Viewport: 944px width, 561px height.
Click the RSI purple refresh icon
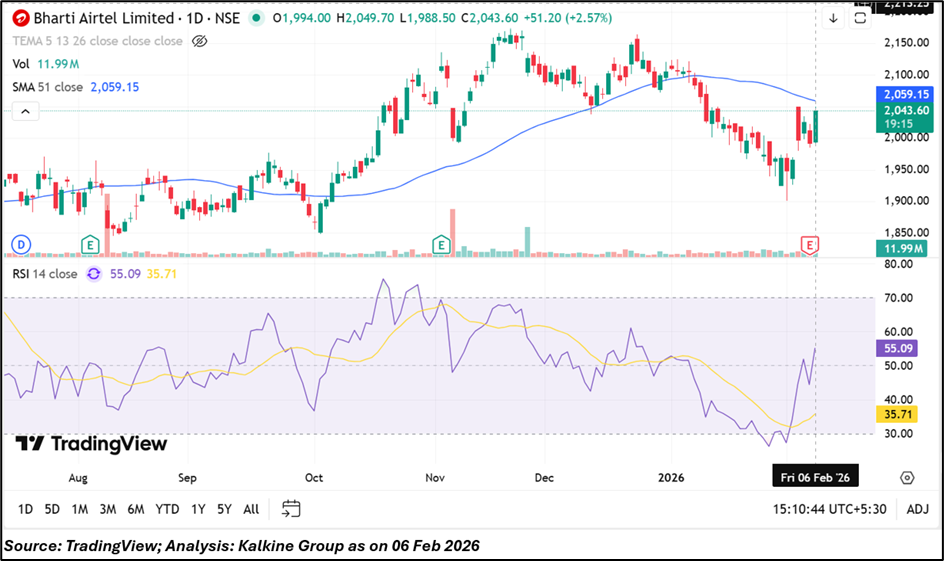click(93, 273)
